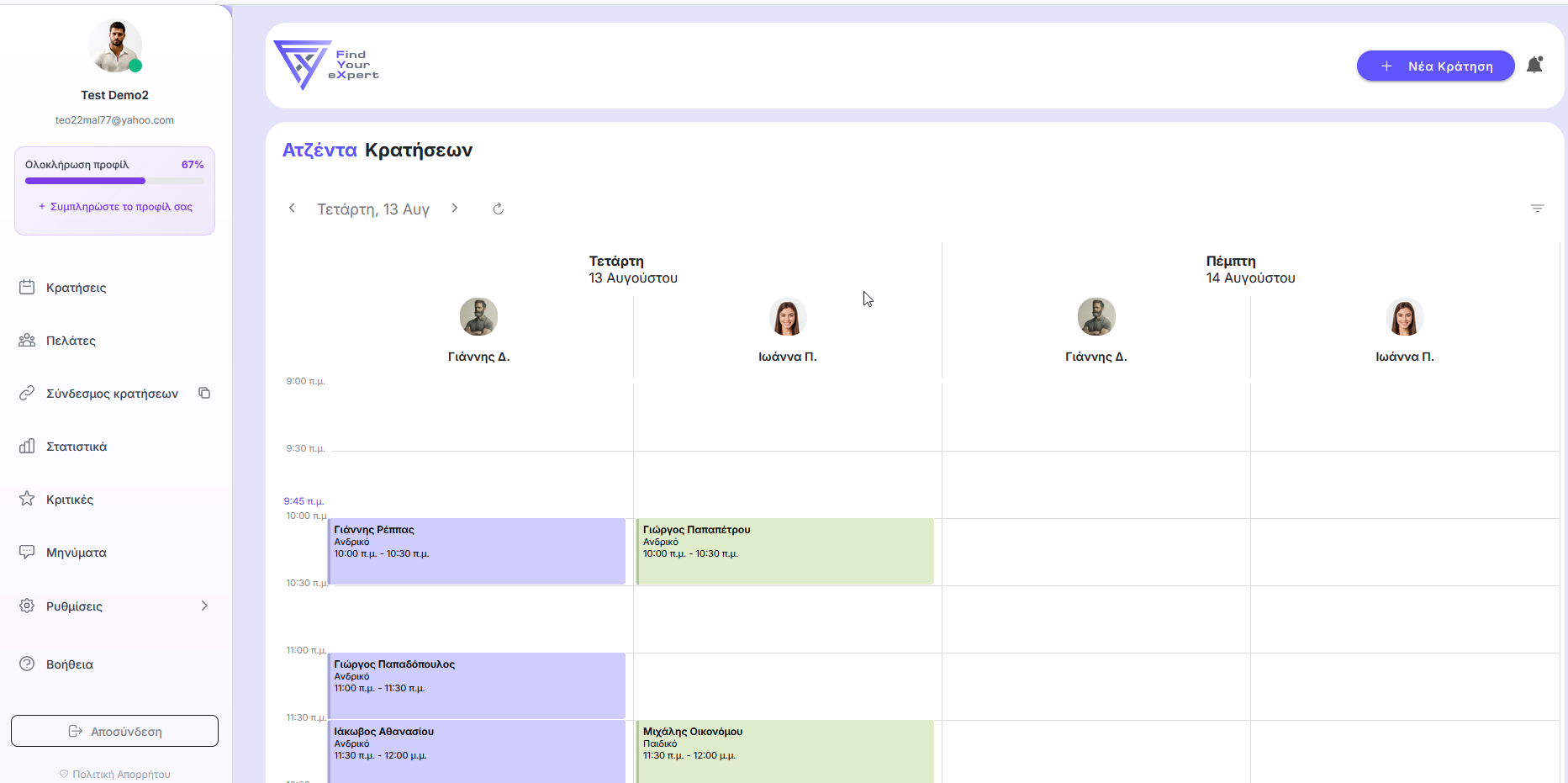Screen dimensions: 1568x783
Task: Go to previous day with left chevron
Action: [292, 208]
